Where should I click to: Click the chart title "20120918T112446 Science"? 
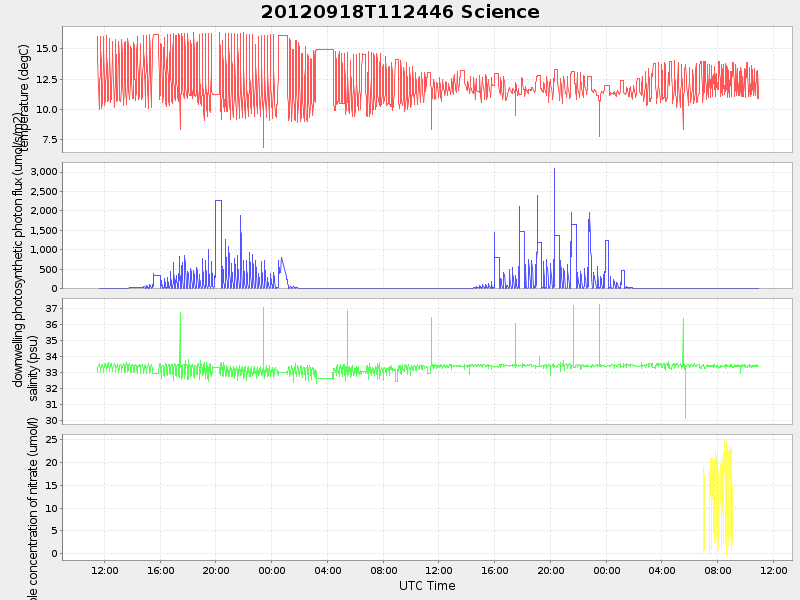(400, 12)
